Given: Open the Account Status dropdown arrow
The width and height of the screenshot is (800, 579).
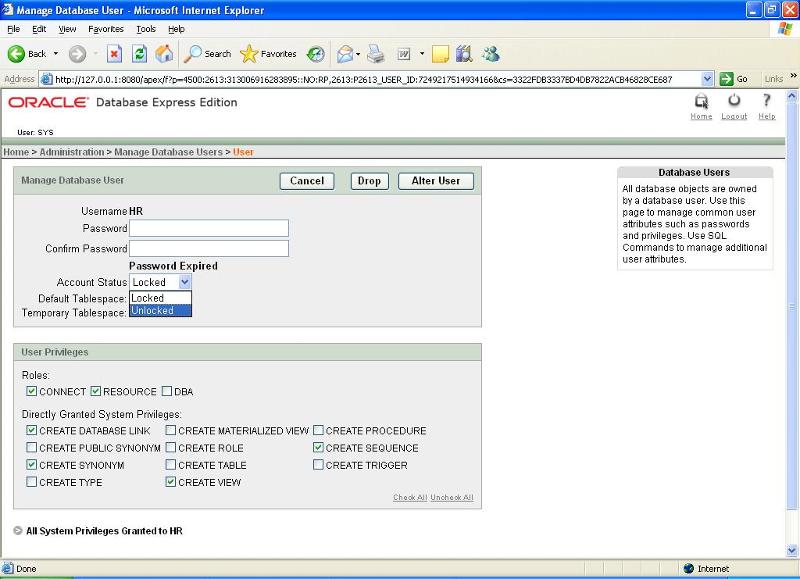Looking at the screenshot, I should 185,282.
